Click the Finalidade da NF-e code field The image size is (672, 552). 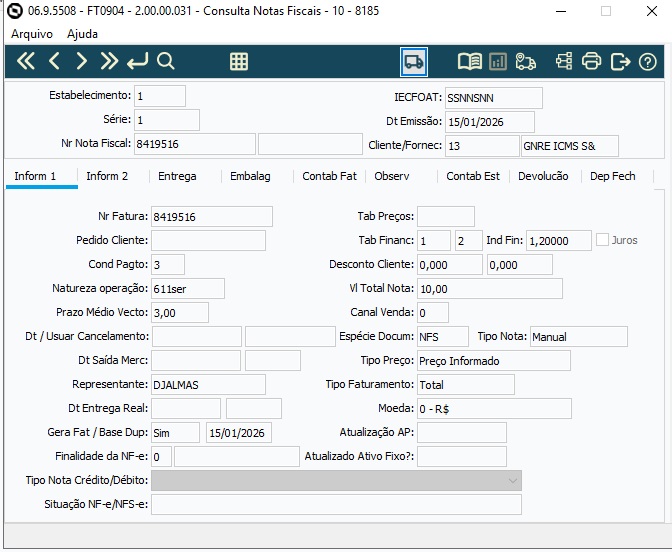[162, 457]
